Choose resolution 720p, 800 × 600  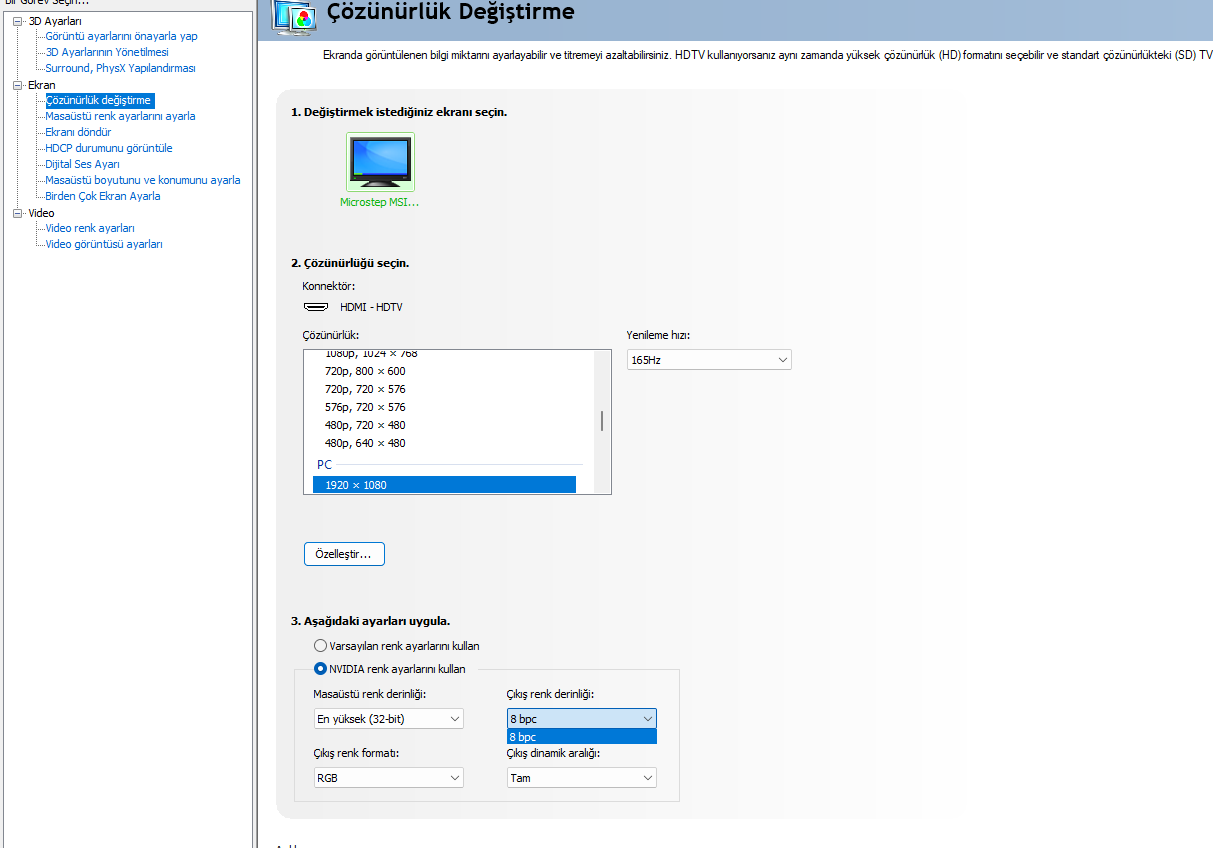pyautogui.click(x=365, y=371)
